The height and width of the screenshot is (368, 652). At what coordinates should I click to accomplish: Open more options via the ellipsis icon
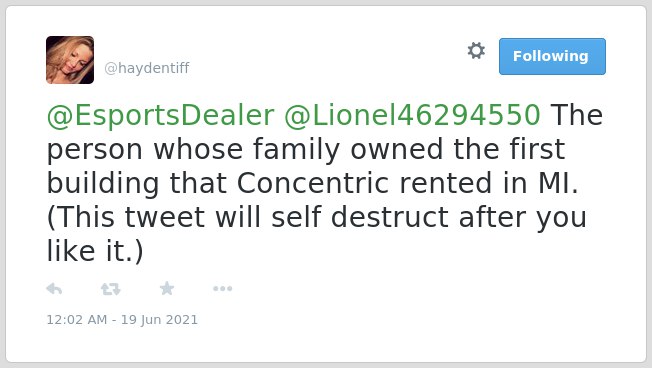[222, 289]
